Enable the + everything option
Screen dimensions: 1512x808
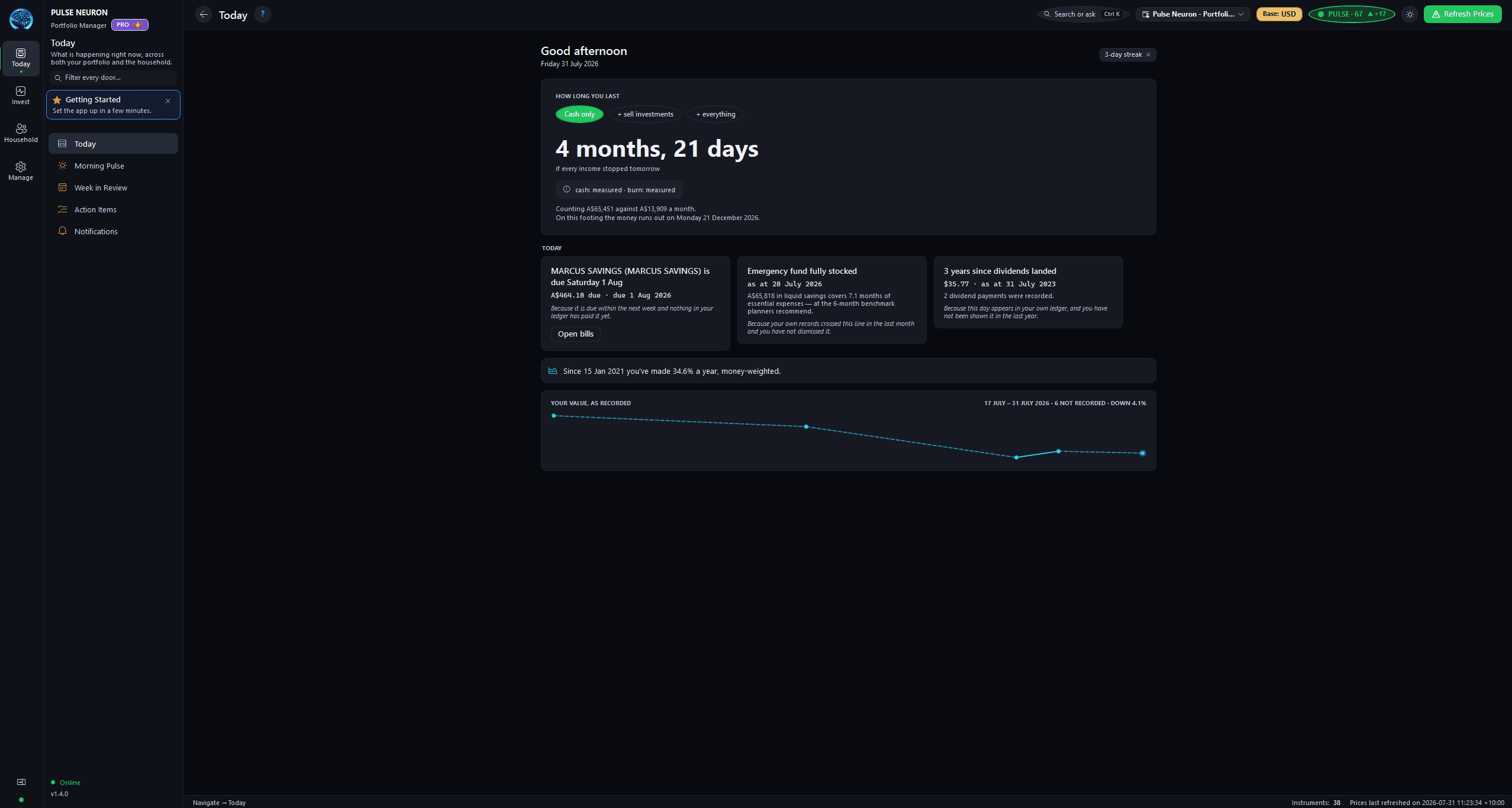715,114
